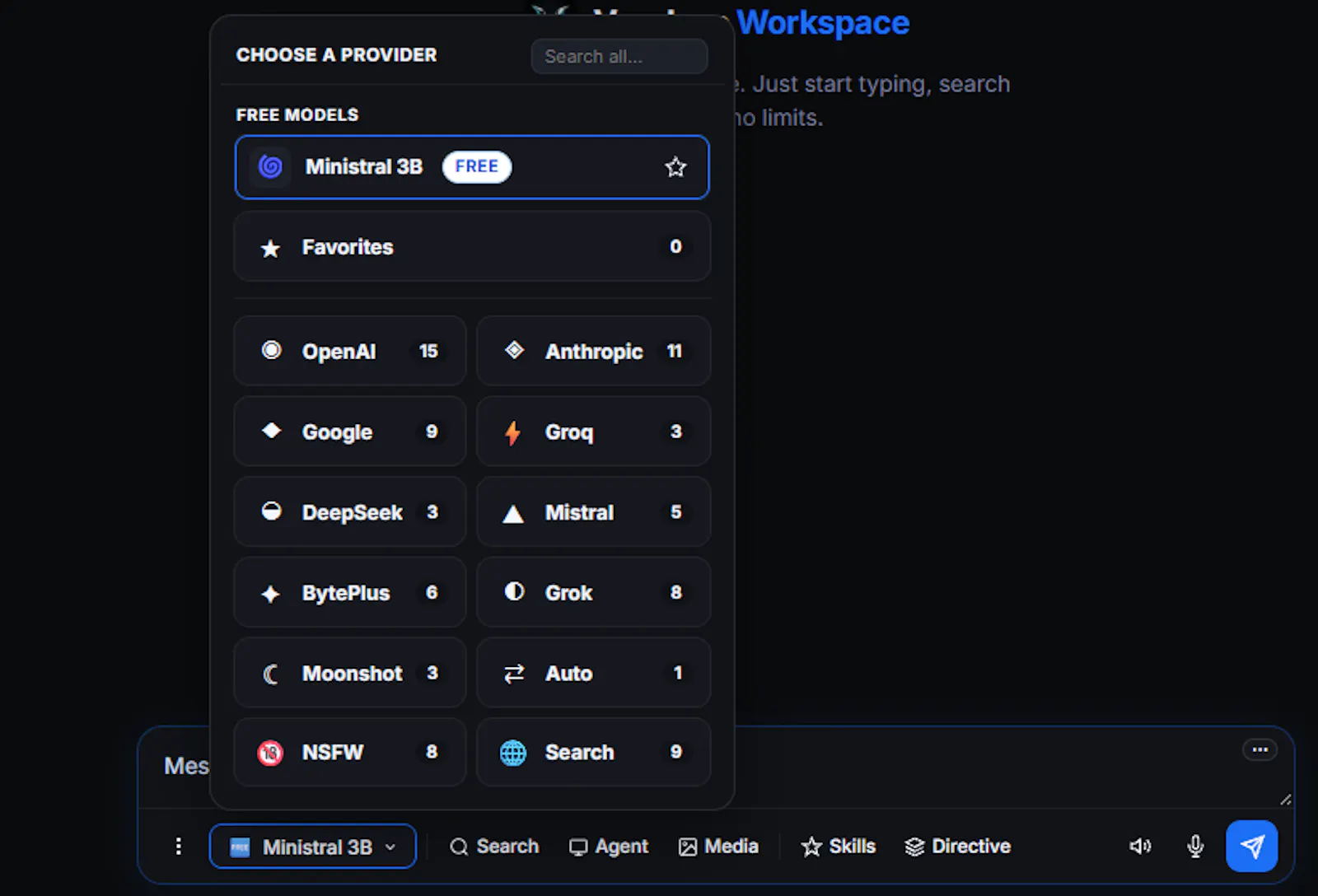Toggle text-to-speech speaker icon

pyautogui.click(x=1140, y=846)
